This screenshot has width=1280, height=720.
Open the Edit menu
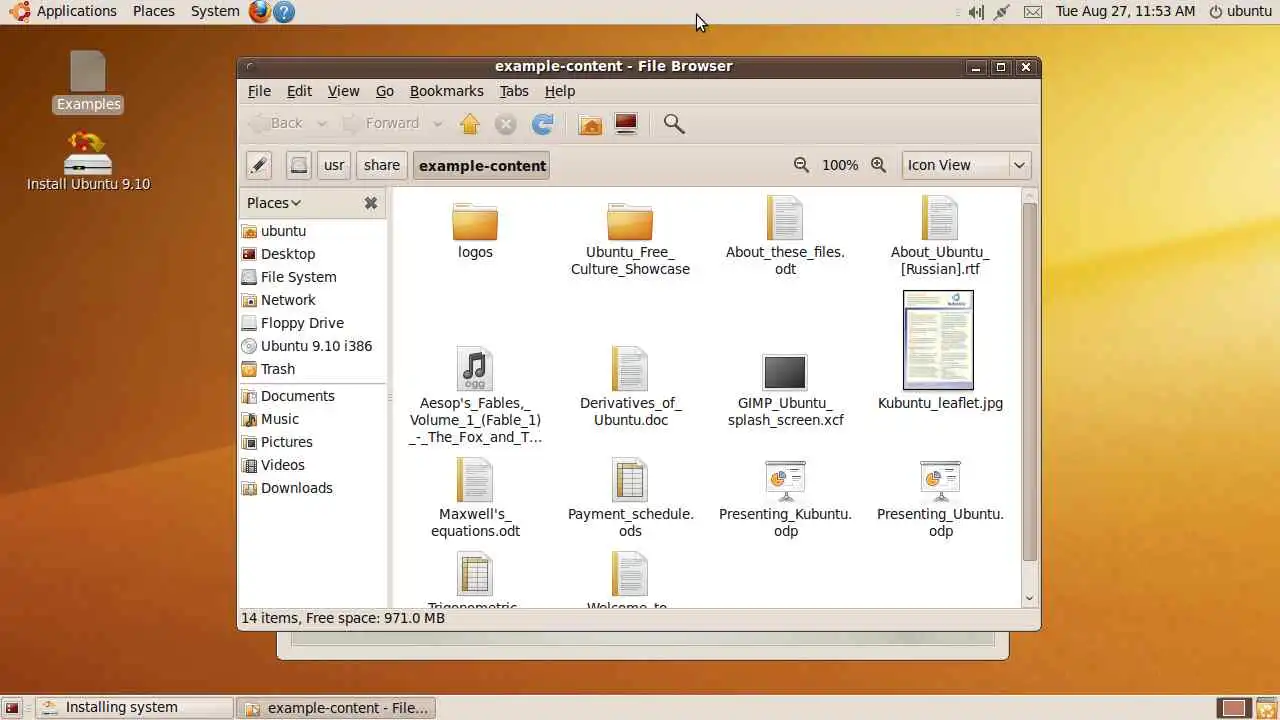pyautogui.click(x=299, y=91)
